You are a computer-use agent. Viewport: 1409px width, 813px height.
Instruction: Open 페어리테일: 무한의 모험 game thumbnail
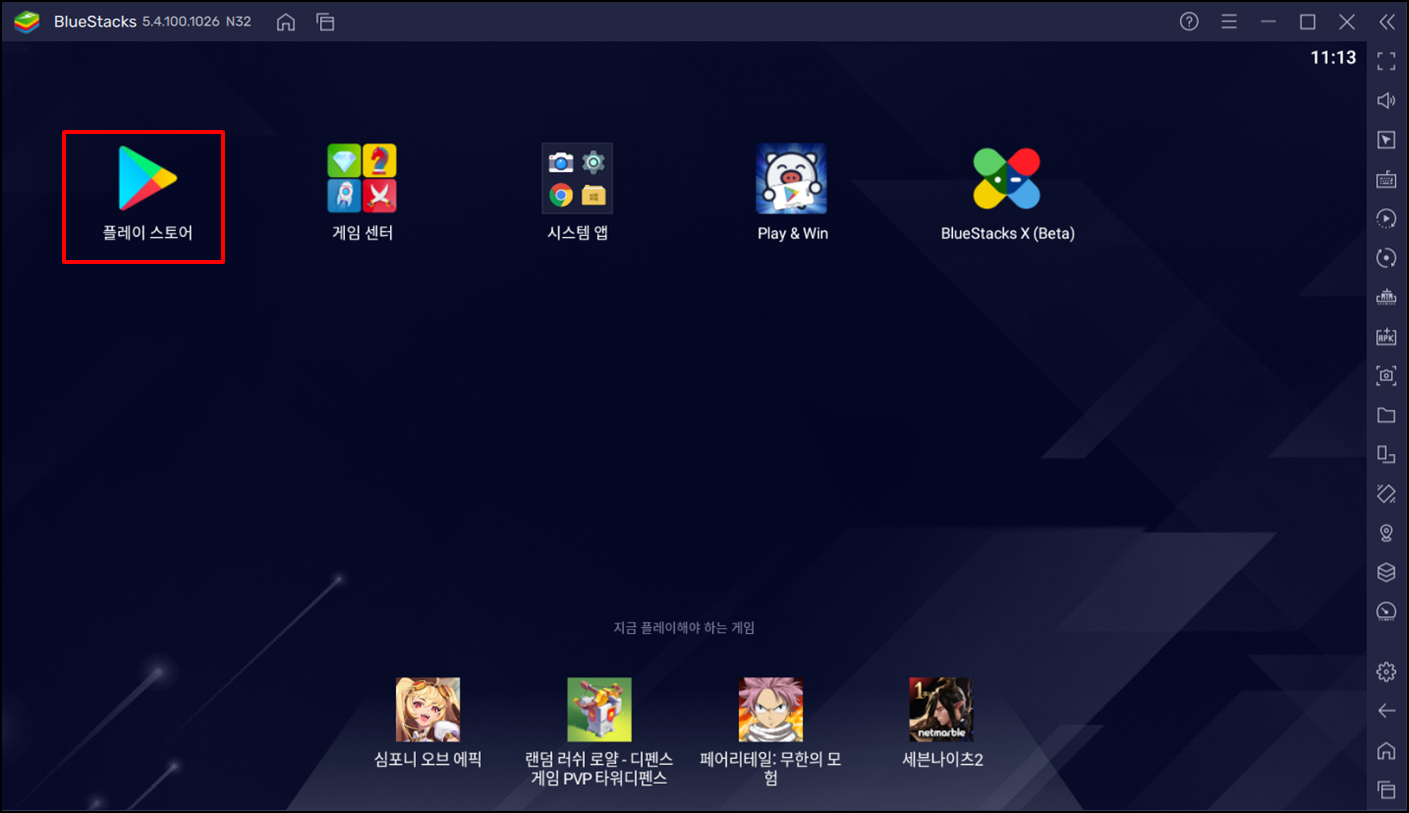point(771,709)
